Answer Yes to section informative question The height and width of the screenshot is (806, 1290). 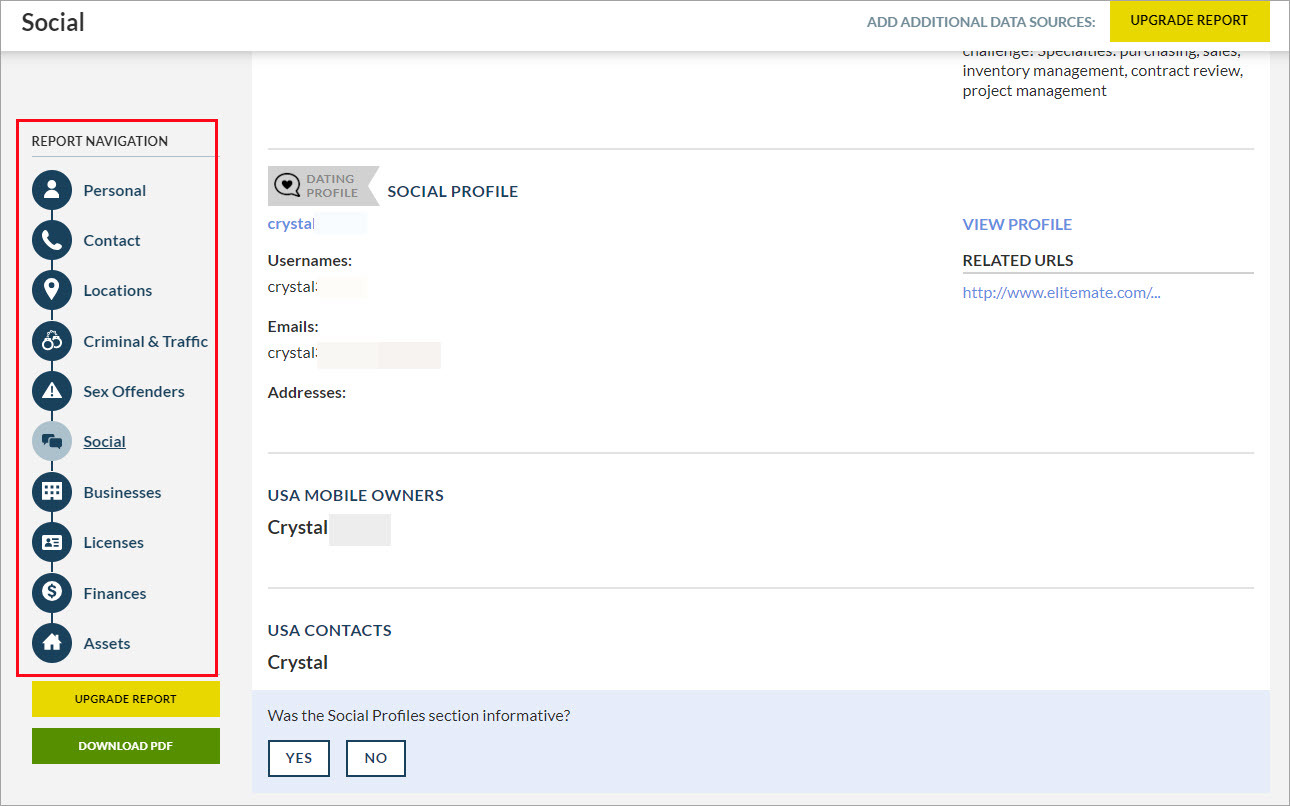[299, 758]
